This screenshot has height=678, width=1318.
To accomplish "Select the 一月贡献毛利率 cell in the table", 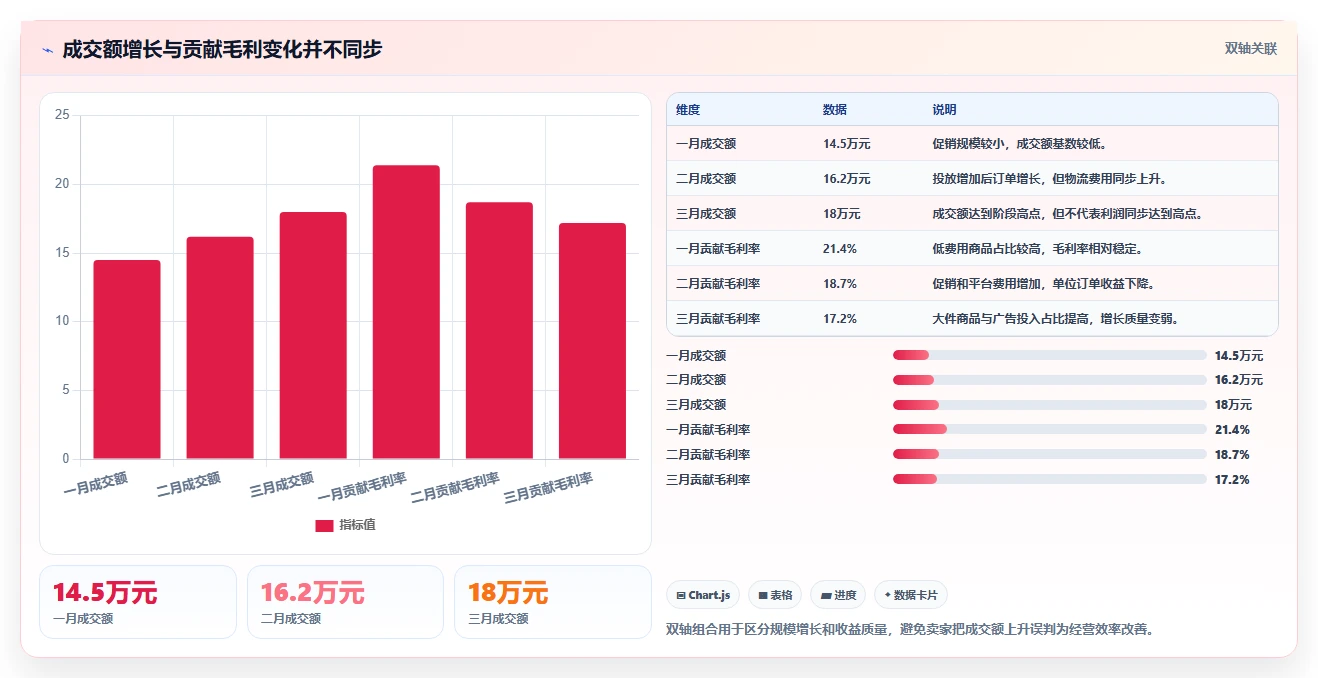I will coord(718,249).
